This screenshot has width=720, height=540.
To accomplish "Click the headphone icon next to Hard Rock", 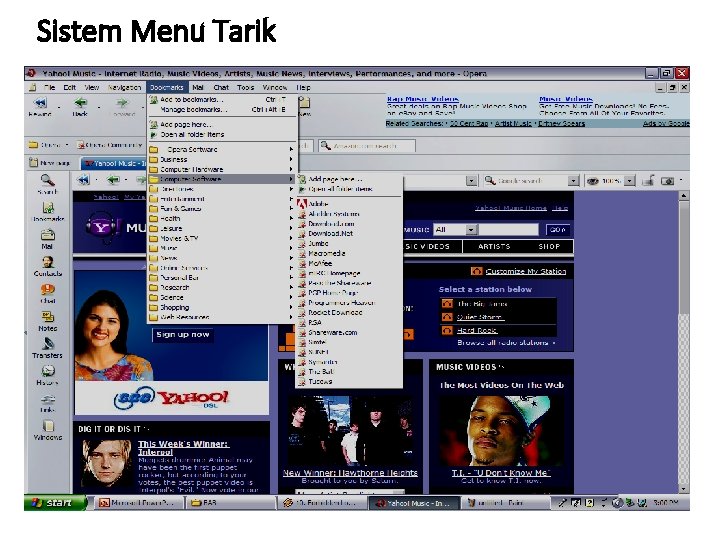I will tap(447, 330).
